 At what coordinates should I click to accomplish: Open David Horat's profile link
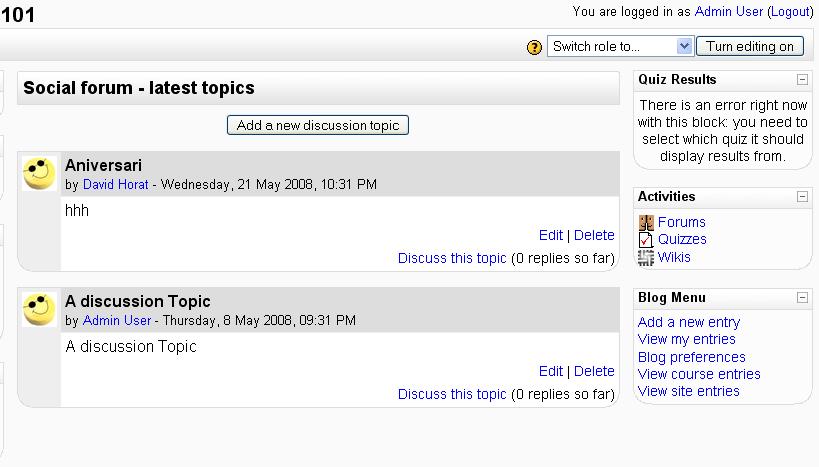(115, 184)
